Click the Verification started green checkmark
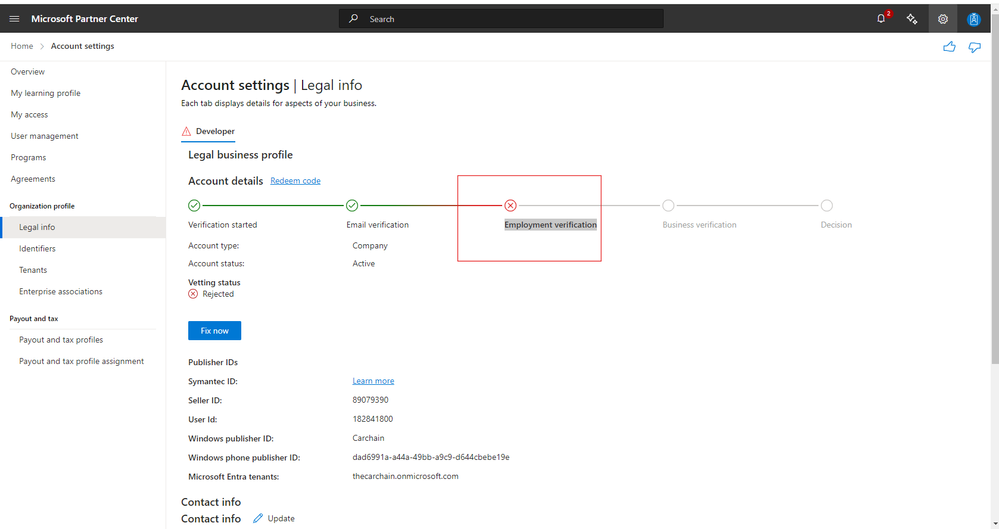 194,205
